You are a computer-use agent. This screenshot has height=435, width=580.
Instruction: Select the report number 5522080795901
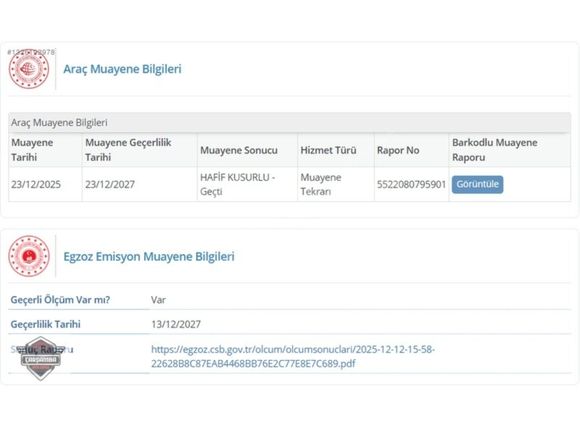click(x=411, y=184)
